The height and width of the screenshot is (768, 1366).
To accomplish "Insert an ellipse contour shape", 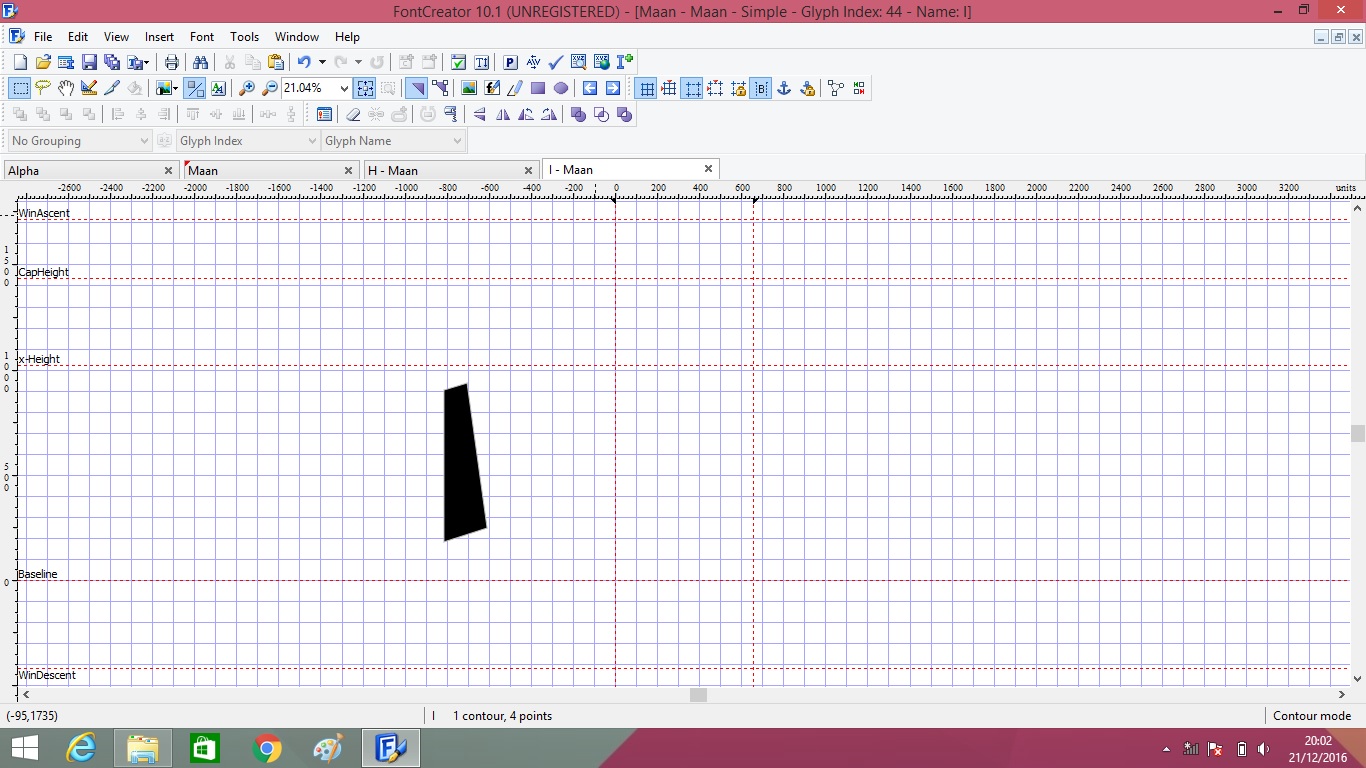I will pyautogui.click(x=560, y=88).
